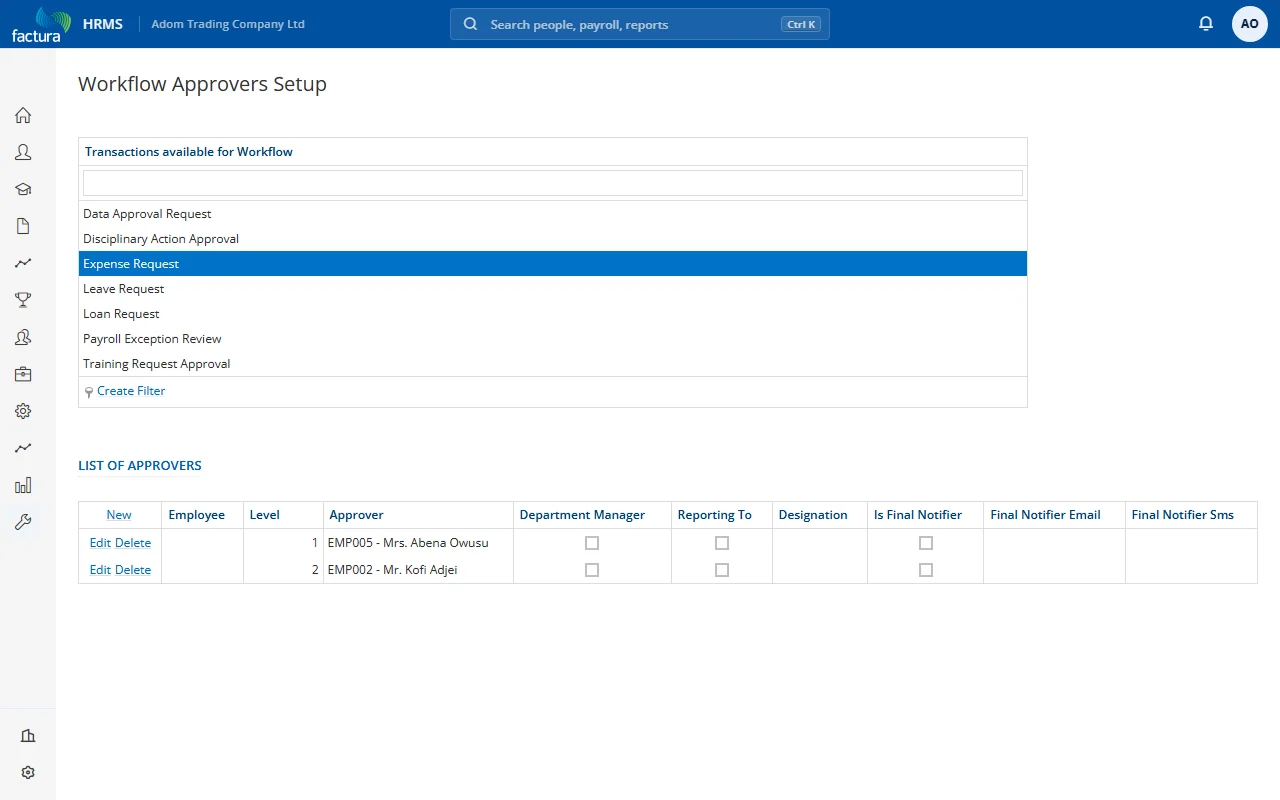This screenshot has width=1280, height=800.
Task: Edit the EMP002 Kofi Adjei approver row
Action: tap(100, 570)
